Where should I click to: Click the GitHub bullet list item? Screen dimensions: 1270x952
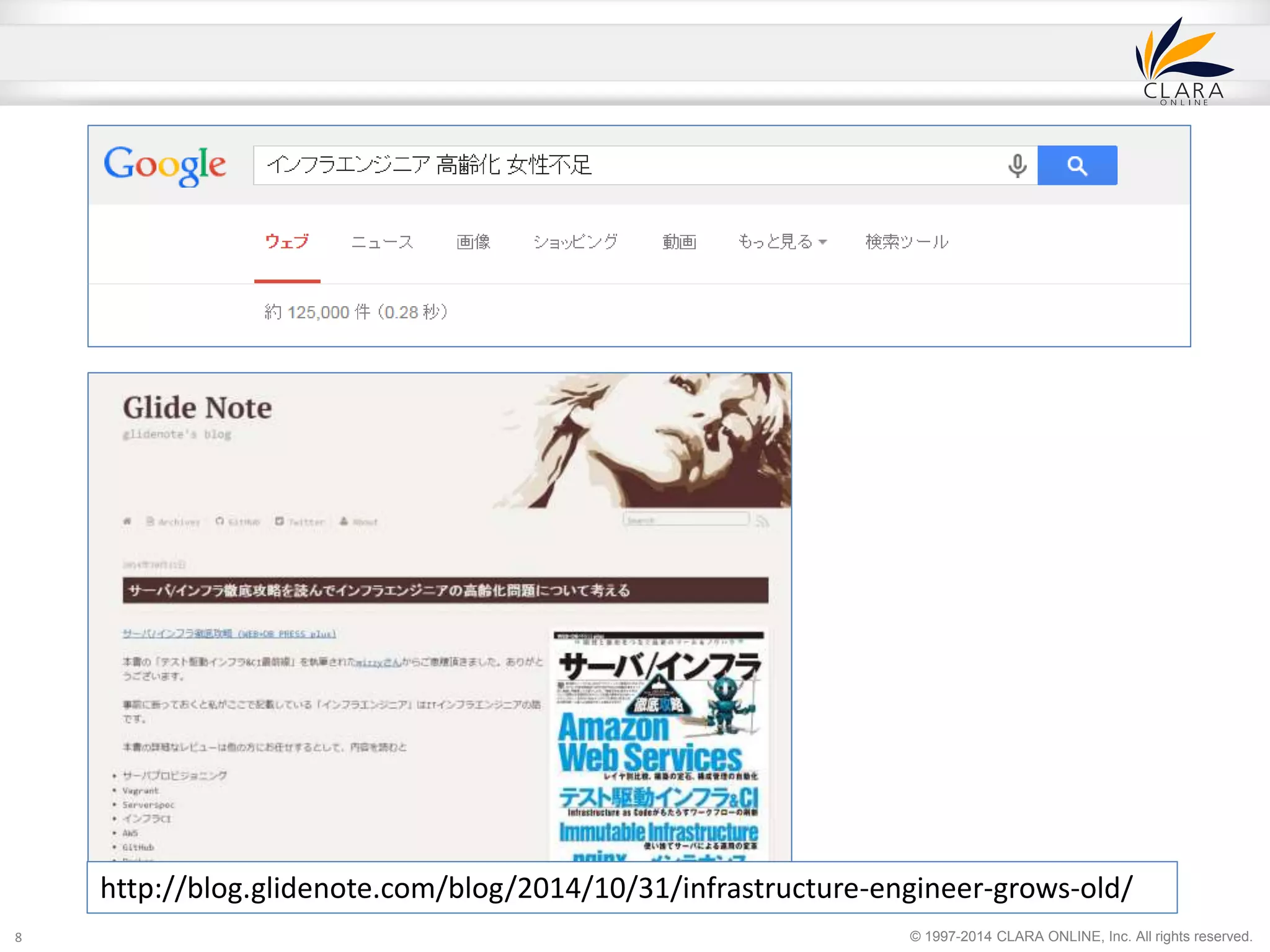[x=138, y=847]
